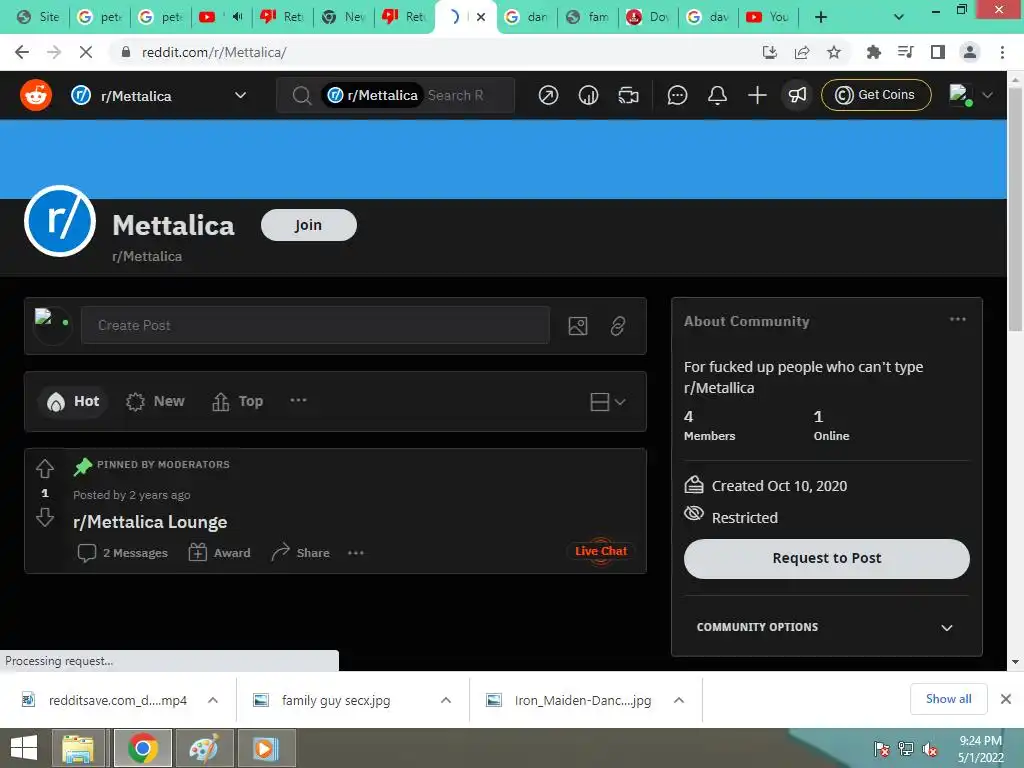
Task: Share this page via address bar icon
Action: (802, 52)
